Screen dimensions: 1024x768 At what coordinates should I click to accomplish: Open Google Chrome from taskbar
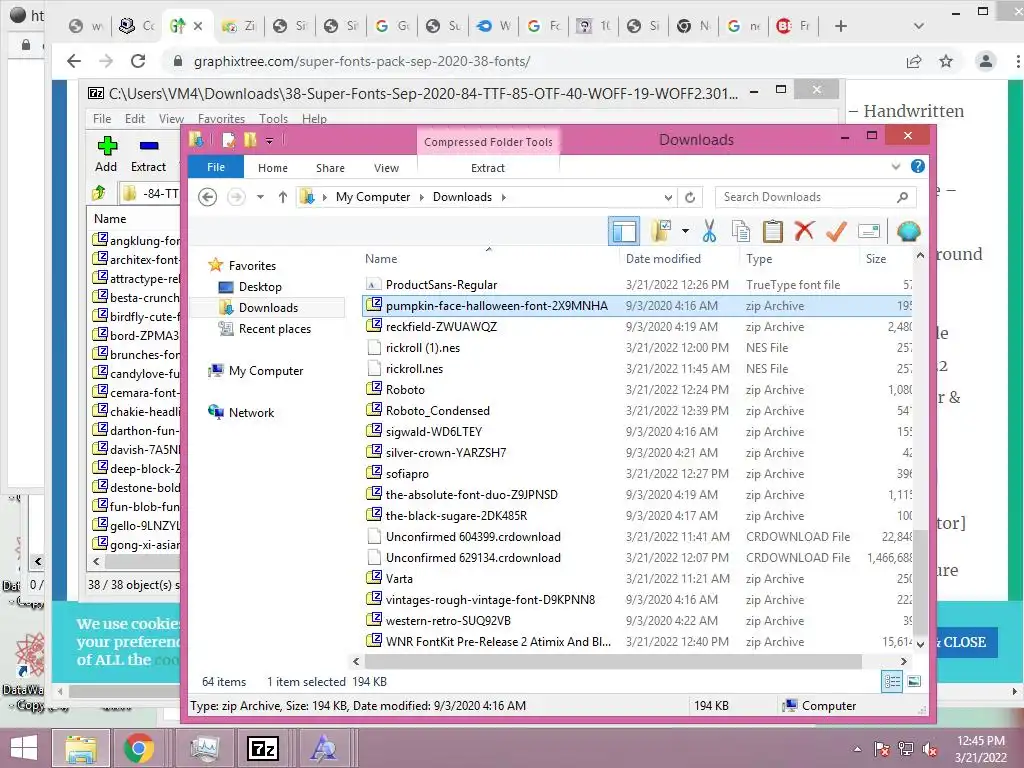click(x=138, y=748)
